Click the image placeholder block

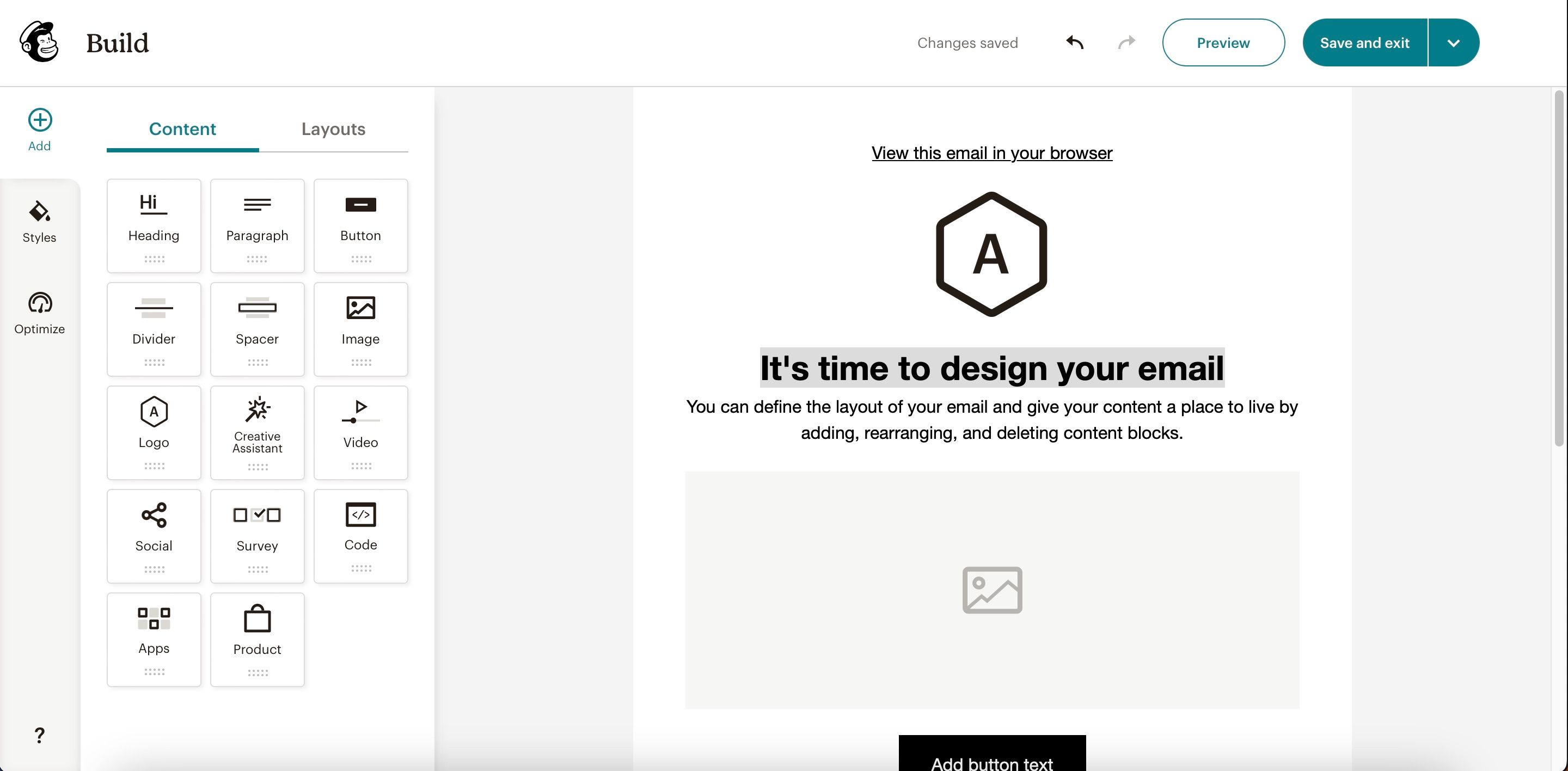tap(991, 590)
